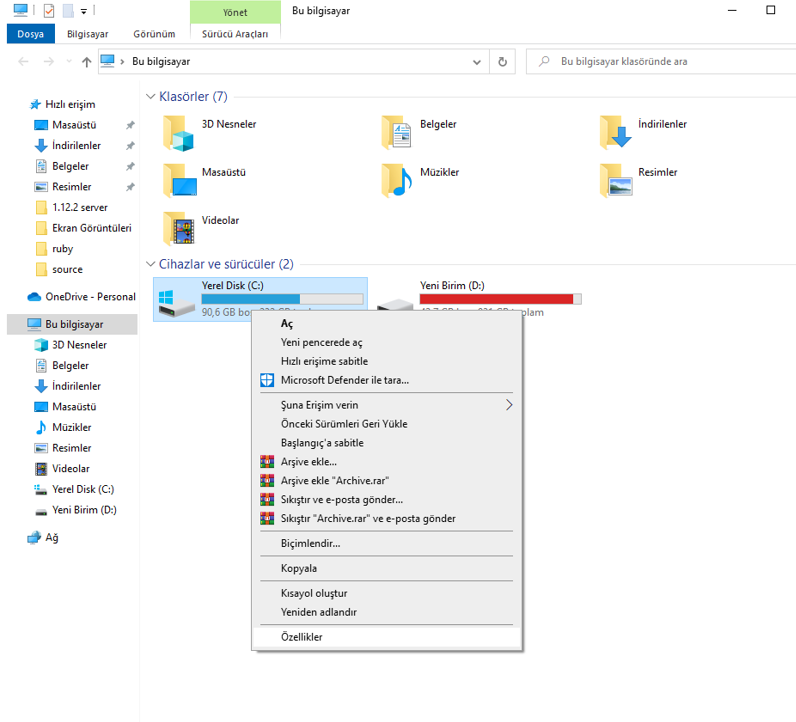
Task: Select Kısayol oluştur
Action: (x=387, y=593)
